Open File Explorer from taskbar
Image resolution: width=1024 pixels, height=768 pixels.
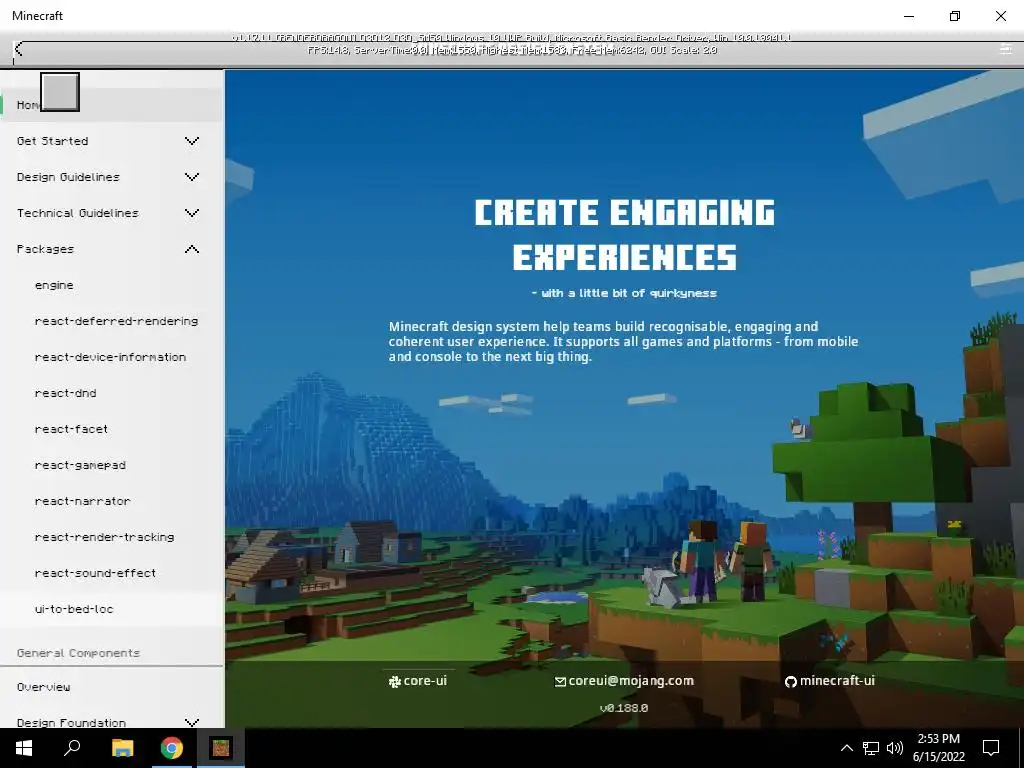pyautogui.click(x=122, y=748)
